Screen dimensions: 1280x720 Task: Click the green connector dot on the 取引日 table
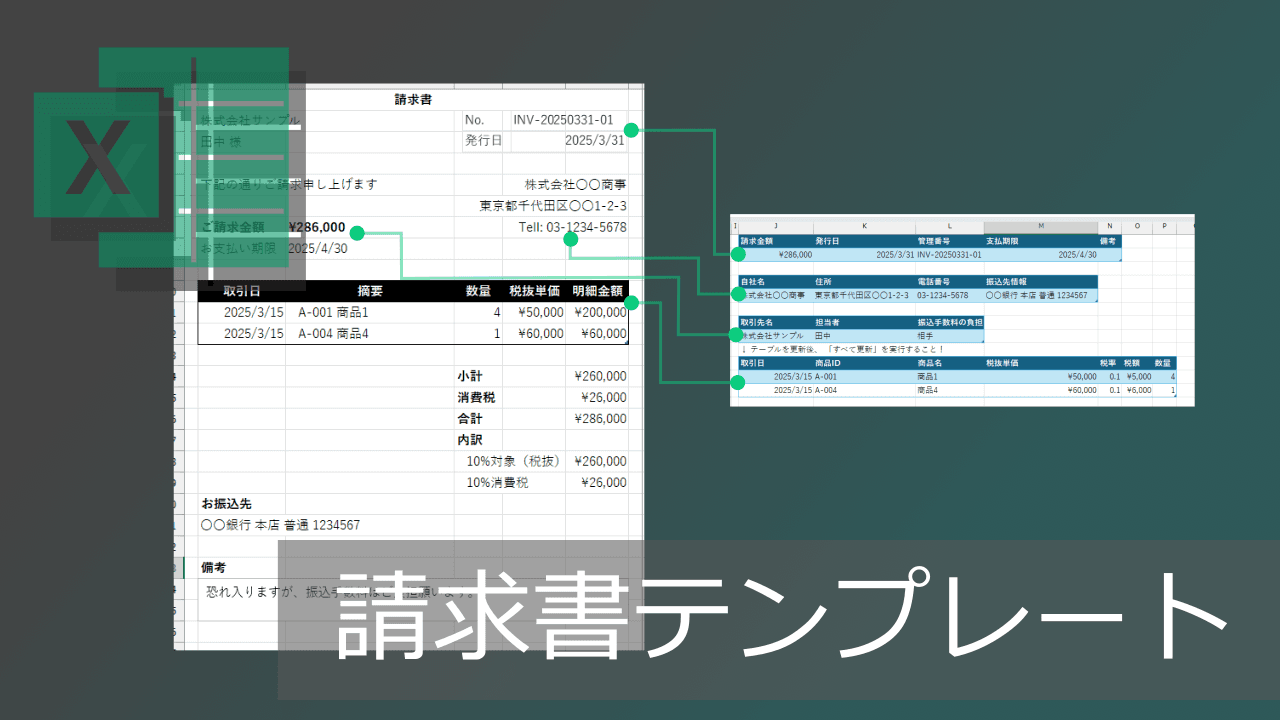point(739,380)
